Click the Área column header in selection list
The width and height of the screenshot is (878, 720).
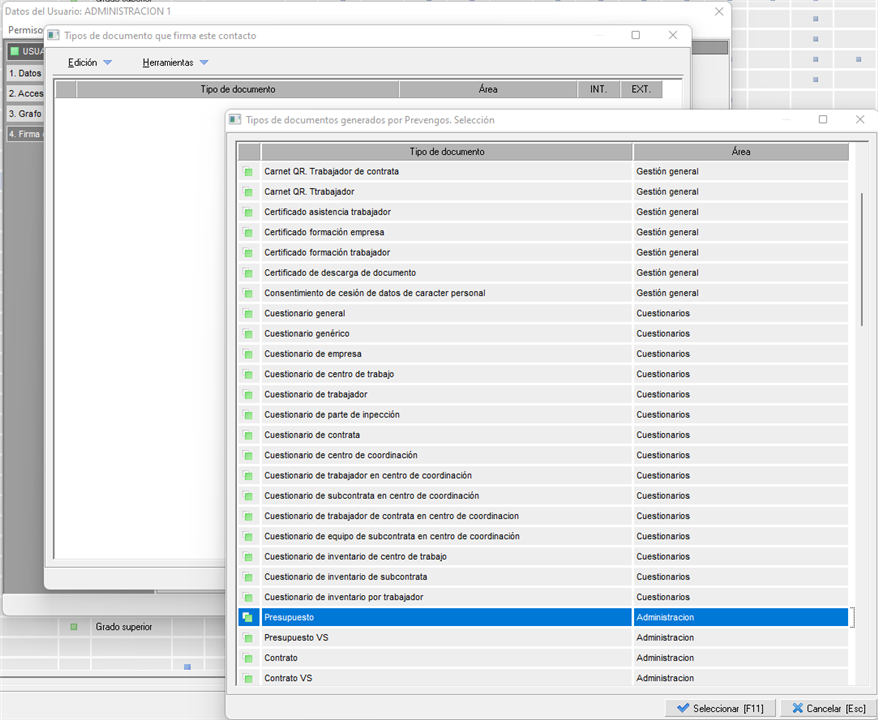point(740,152)
